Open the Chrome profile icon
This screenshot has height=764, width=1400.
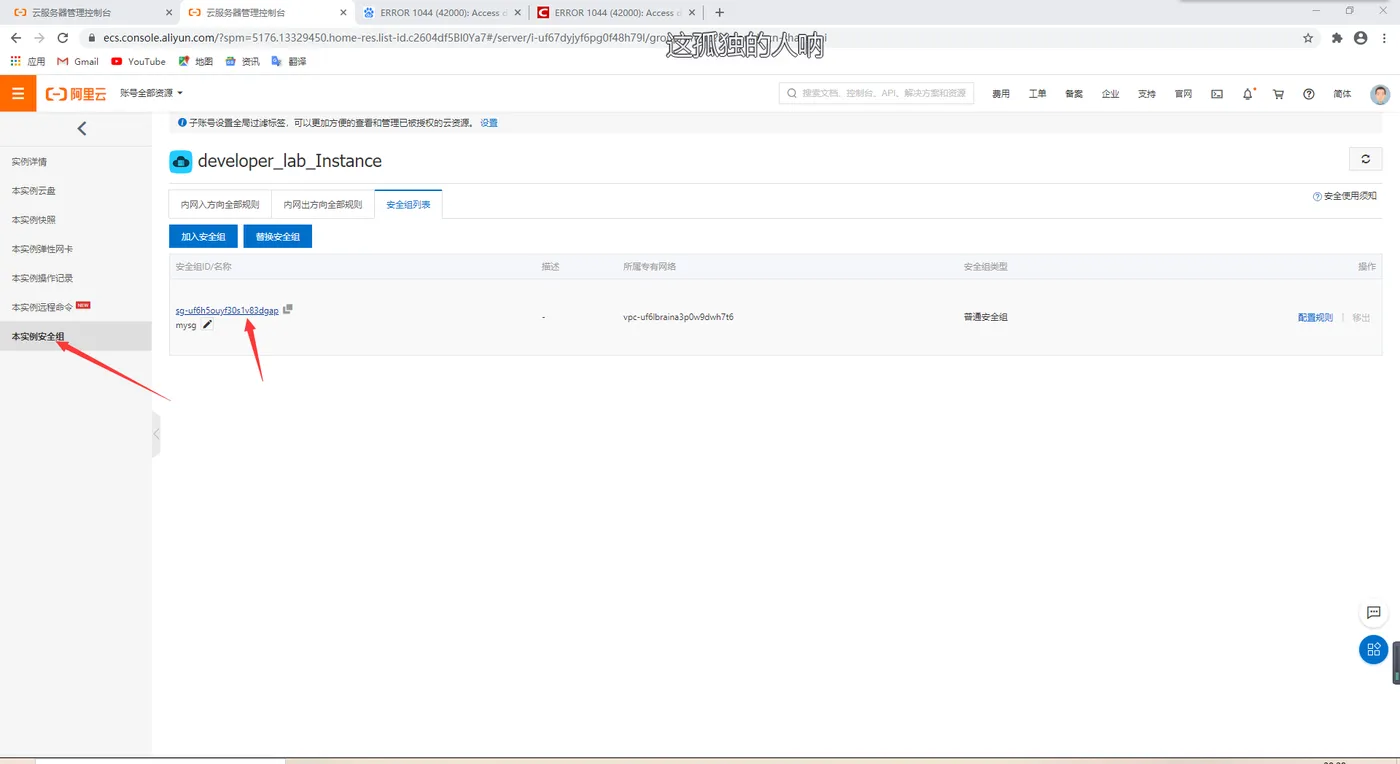(x=1360, y=38)
